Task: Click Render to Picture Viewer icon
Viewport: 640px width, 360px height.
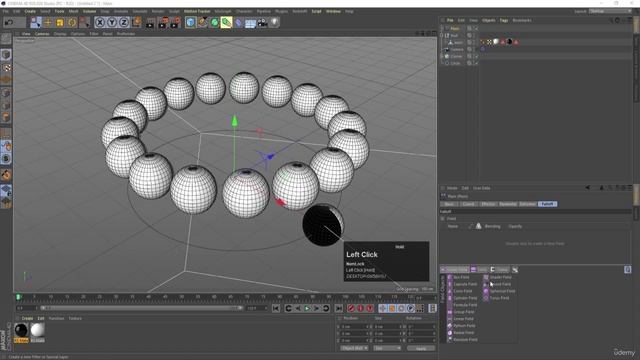Action: (162, 22)
